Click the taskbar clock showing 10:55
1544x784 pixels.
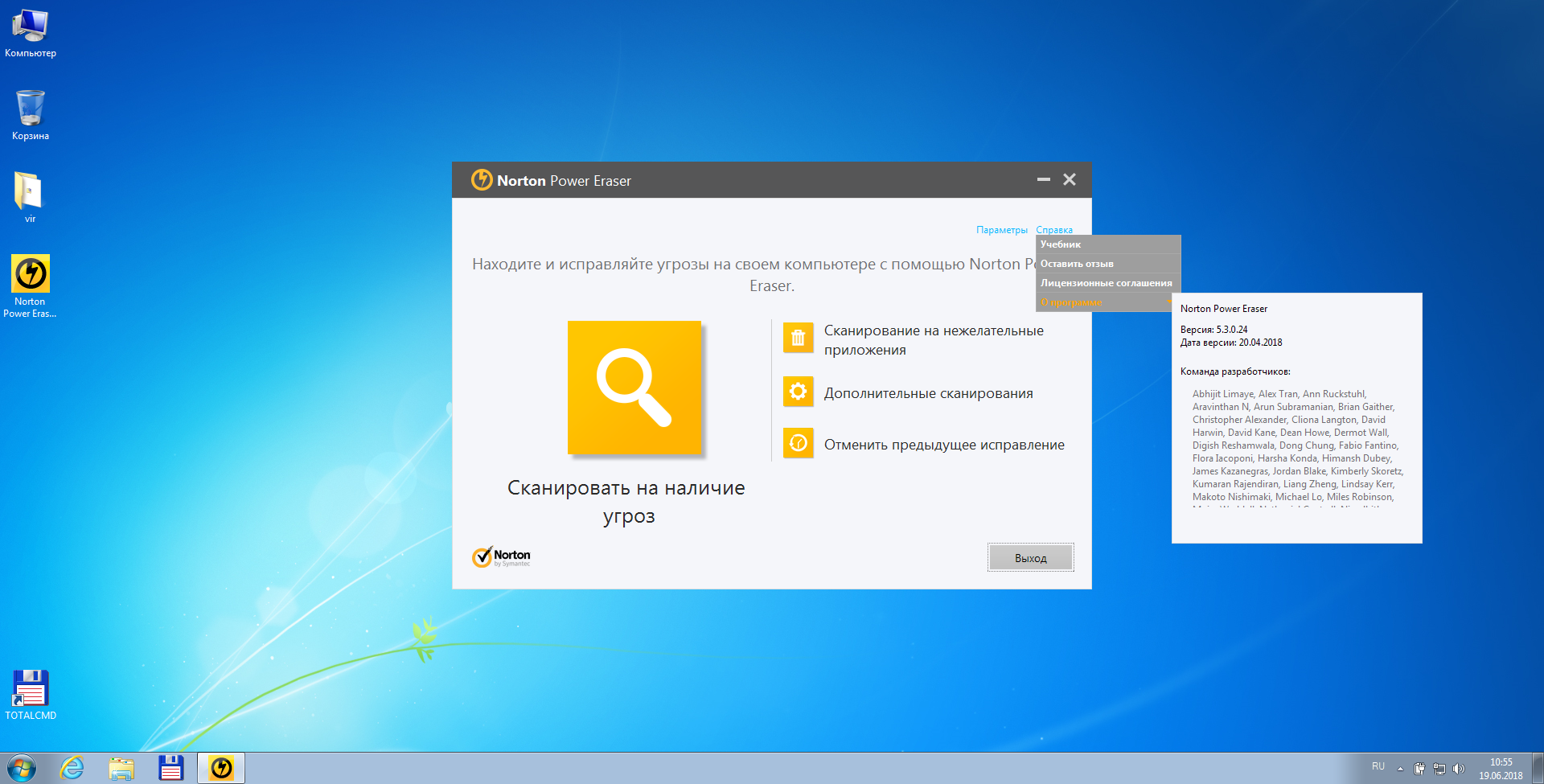(x=1501, y=769)
